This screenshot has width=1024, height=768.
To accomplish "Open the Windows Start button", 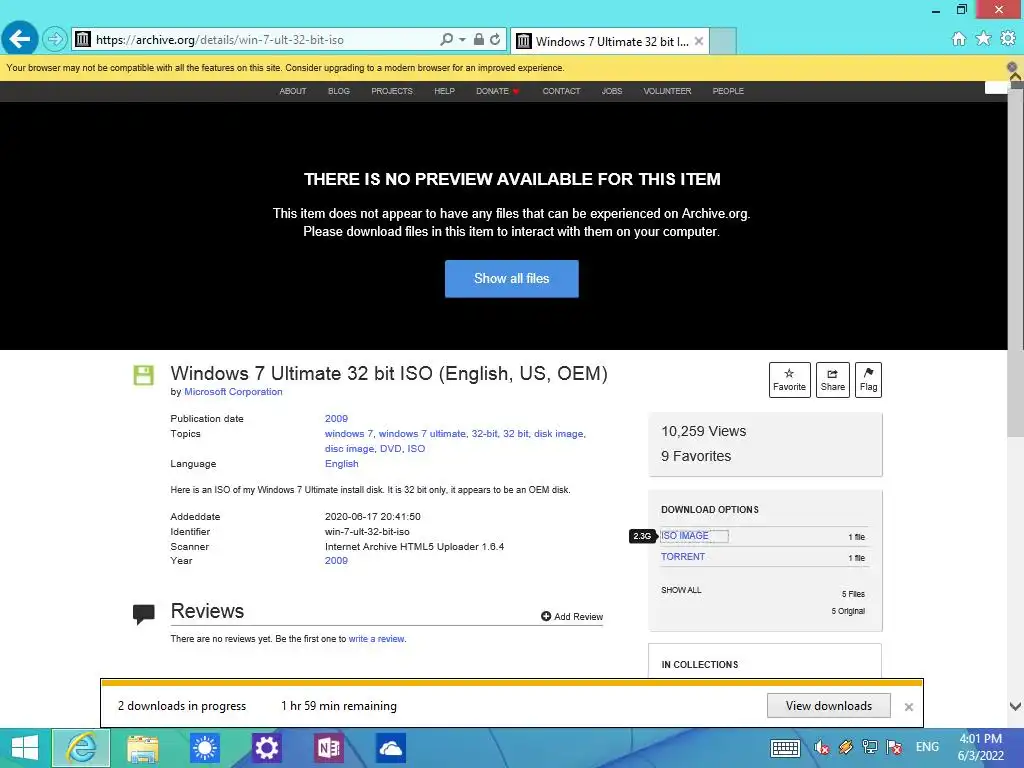I will (x=25, y=748).
